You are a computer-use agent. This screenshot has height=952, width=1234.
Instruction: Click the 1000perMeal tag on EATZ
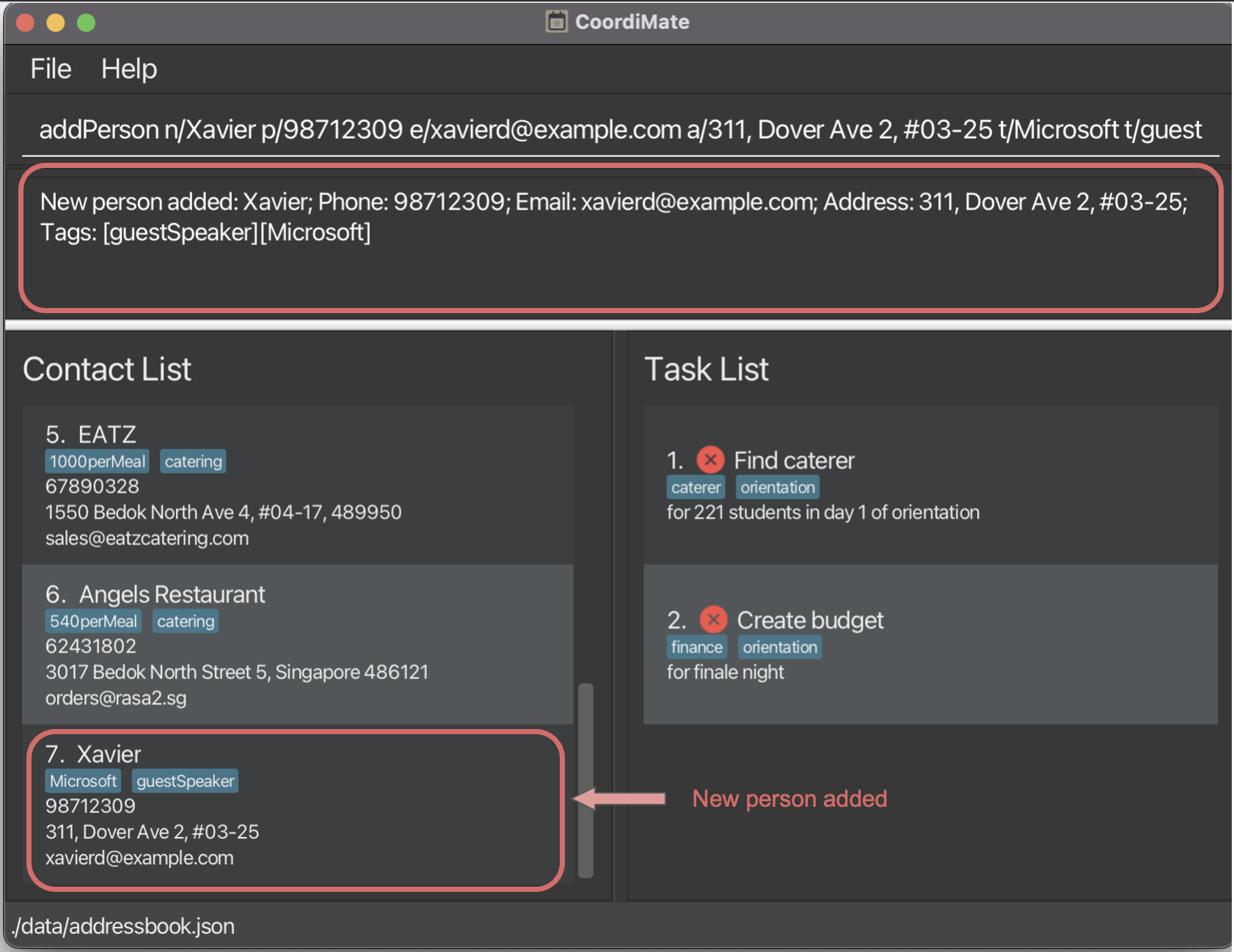click(97, 461)
